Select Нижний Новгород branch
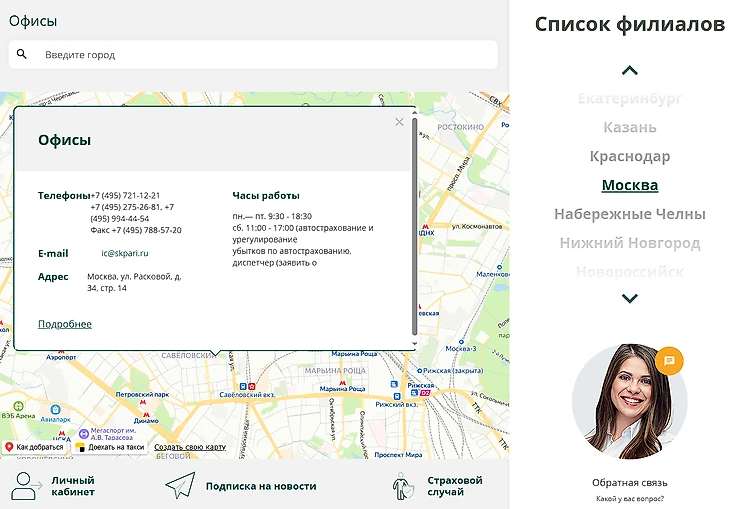730x509 pixels. pos(629,243)
